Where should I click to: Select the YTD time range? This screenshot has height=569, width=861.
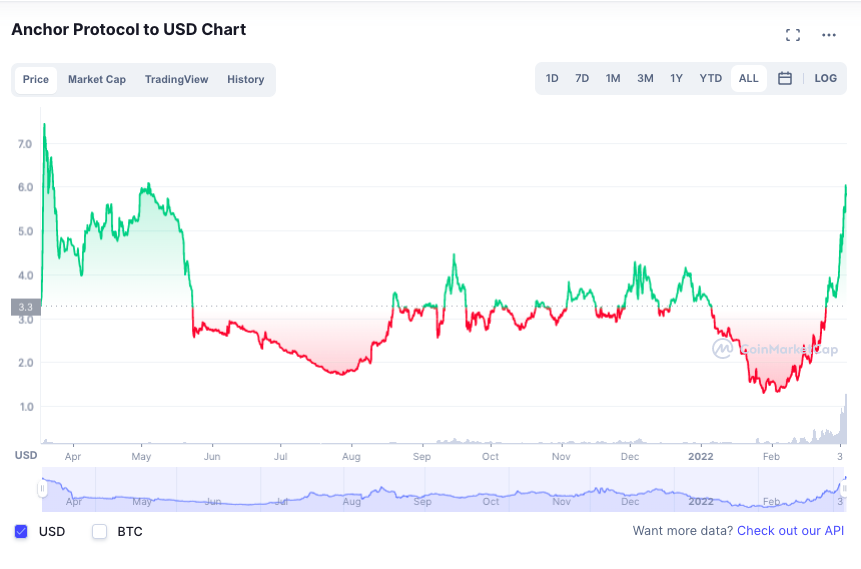pyautogui.click(x=711, y=79)
